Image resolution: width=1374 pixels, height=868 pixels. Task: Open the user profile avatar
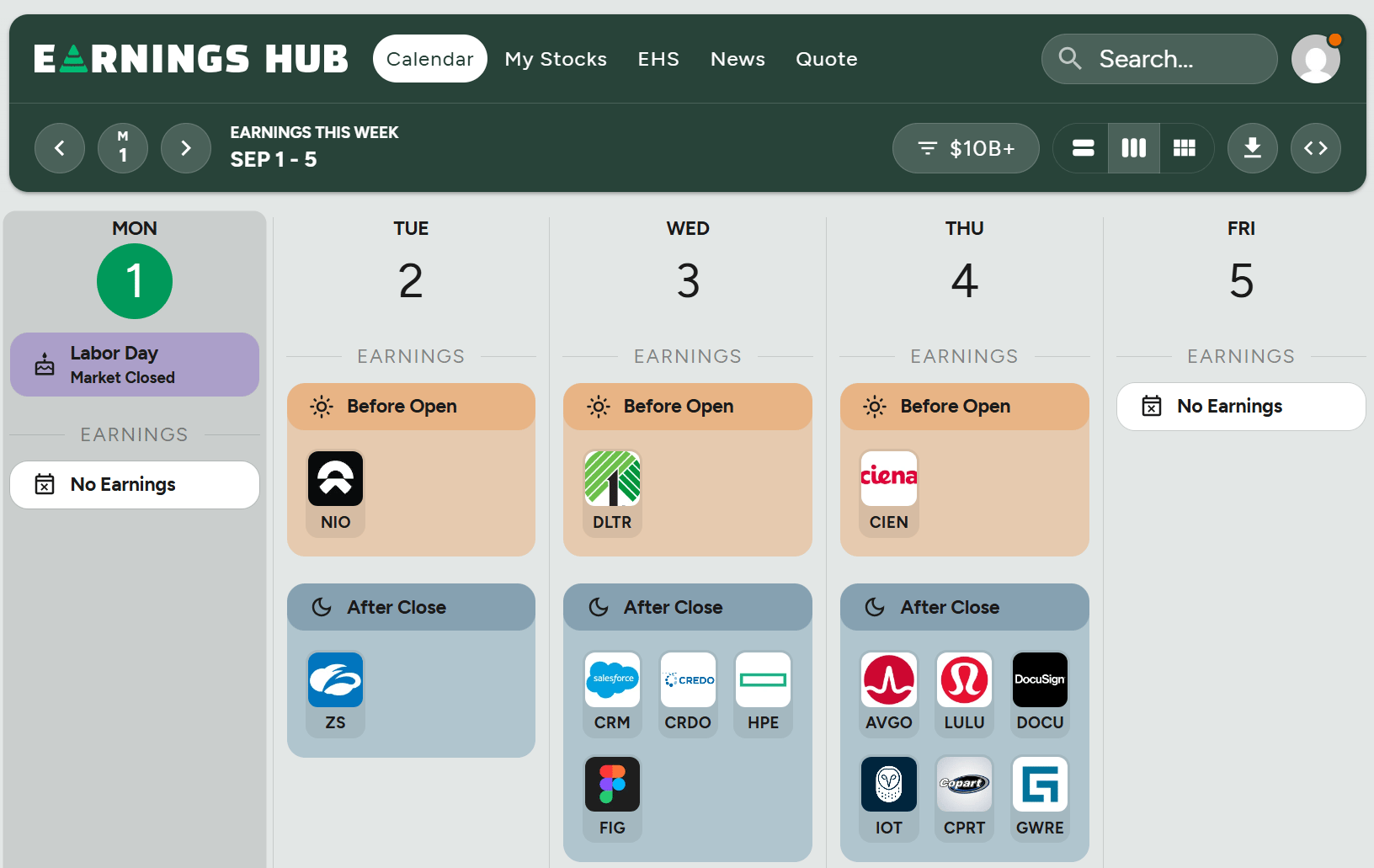click(x=1316, y=59)
